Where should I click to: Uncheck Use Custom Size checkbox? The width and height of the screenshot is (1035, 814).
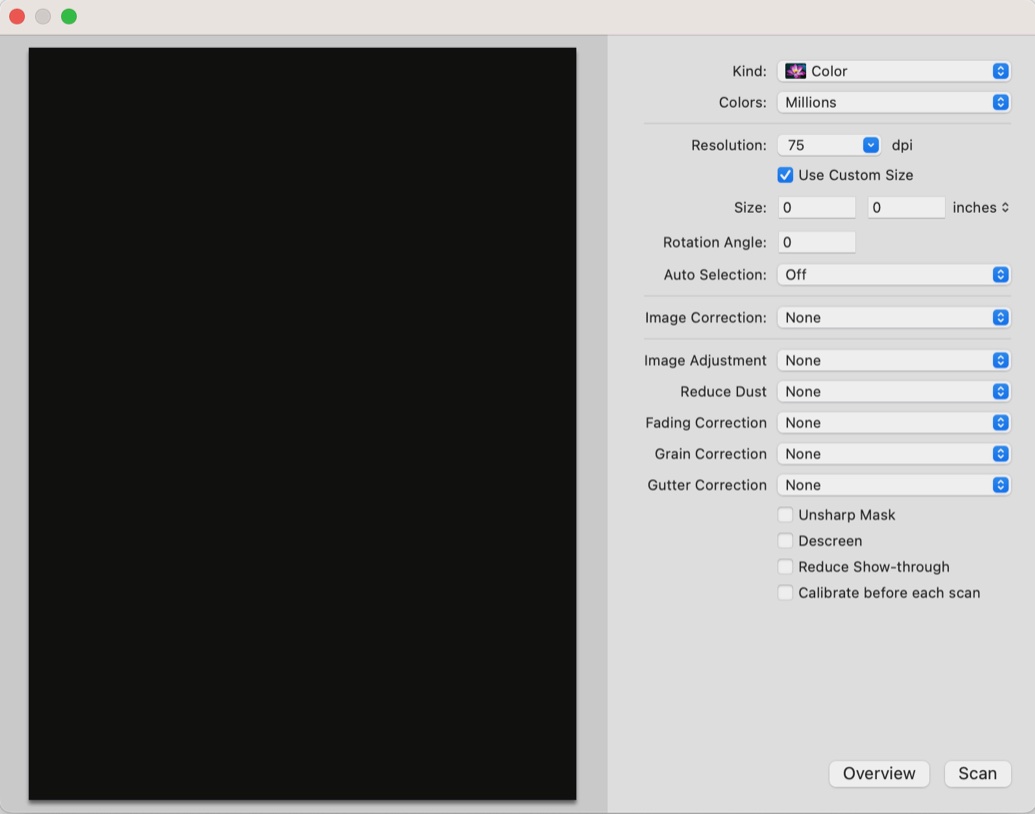(x=785, y=175)
